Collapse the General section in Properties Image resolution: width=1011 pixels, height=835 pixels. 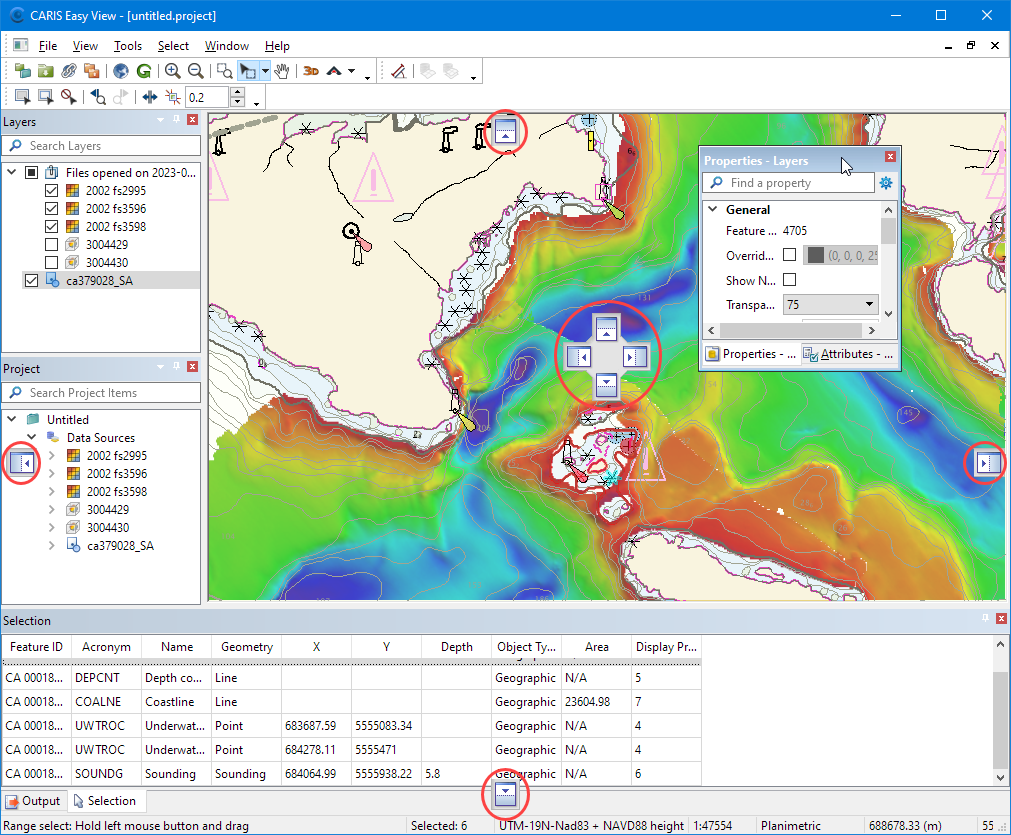point(713,210)
